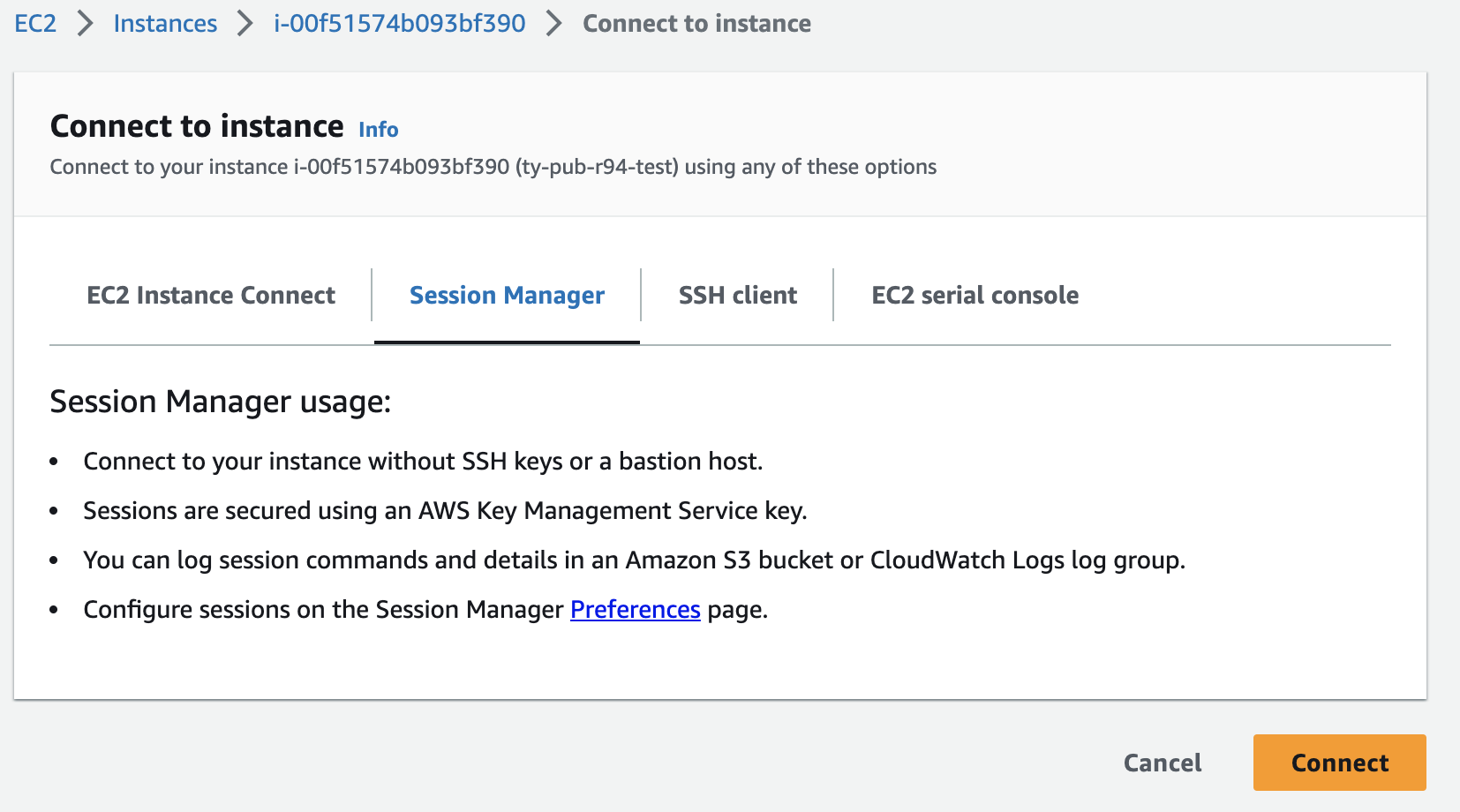Follow the underlined Preferences hyperlink
Image resolution: width=1460 pixels, height=812 pixels.
(x=635, y=609)
